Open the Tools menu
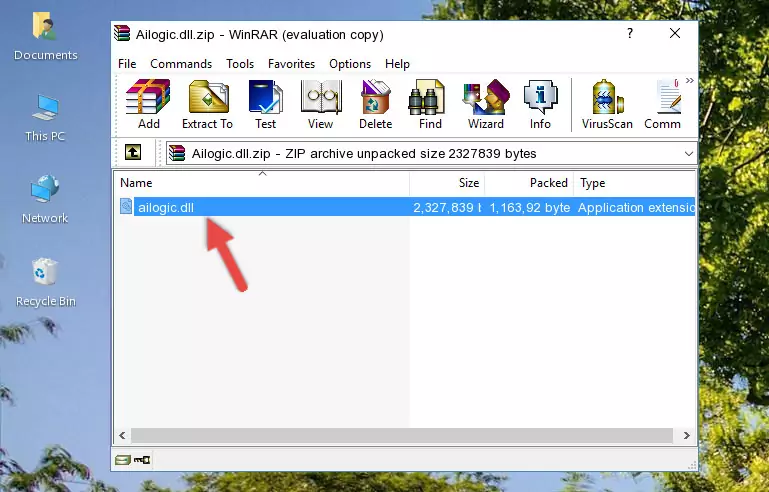Image resolution: width=769 pixels, height=492 pixels. click(240, 64)
